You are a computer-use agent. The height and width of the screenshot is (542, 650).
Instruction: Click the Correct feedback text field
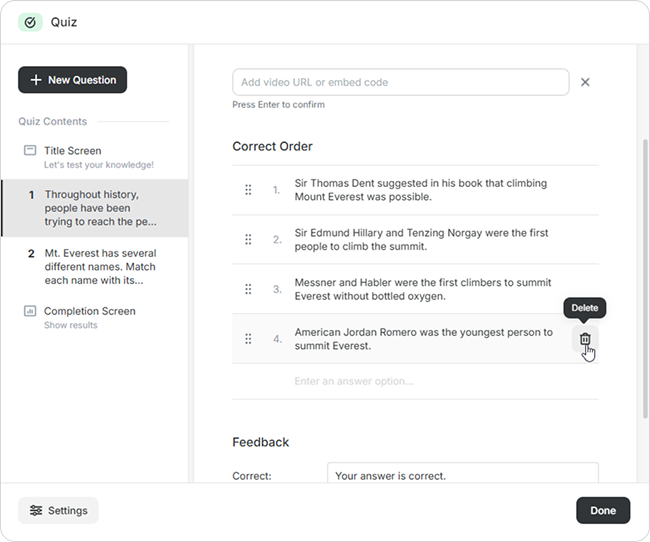tap(462, 476)
